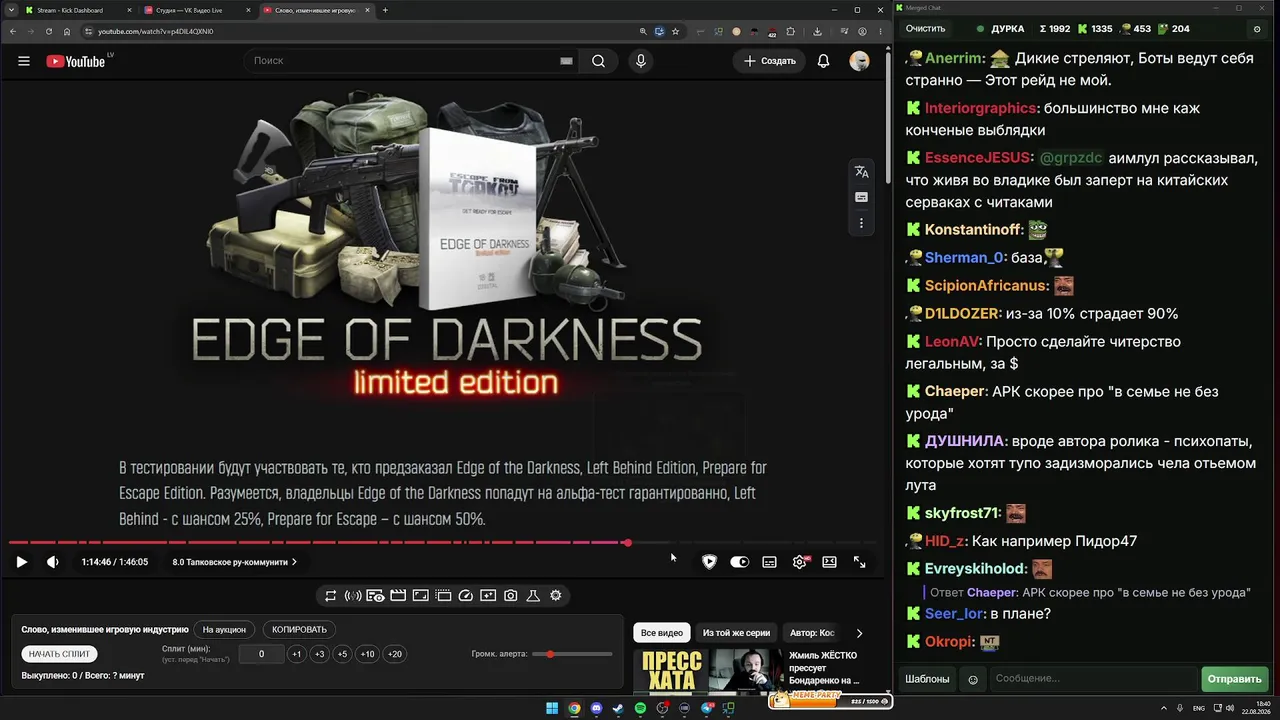This screenshot has width=1280, height=720.
Task: Go to YouTube home via the logo
Action: tap(75, 61)
